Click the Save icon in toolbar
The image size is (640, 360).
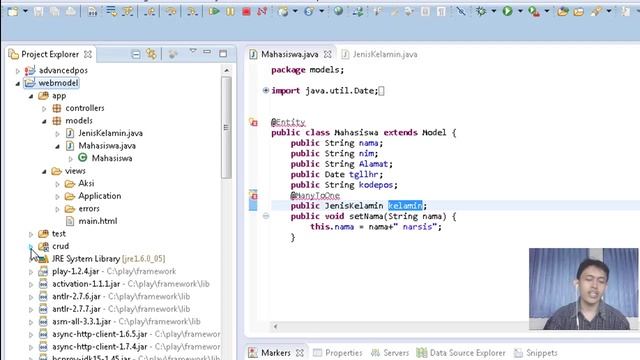39,11
